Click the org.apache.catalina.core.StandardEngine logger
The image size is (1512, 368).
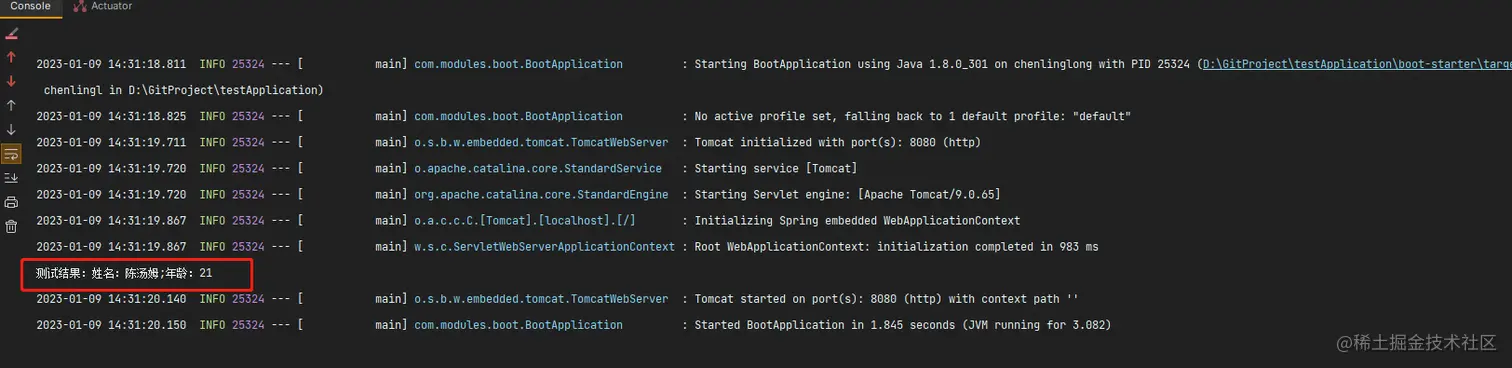pyautogui.click(x=541, y=194)
